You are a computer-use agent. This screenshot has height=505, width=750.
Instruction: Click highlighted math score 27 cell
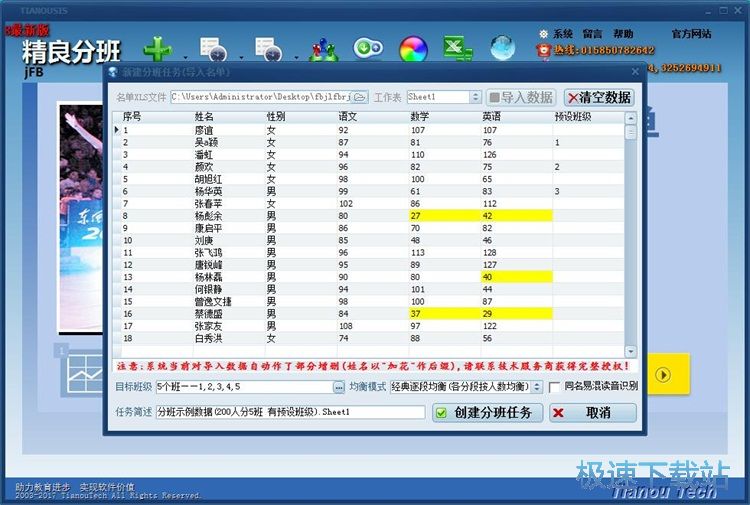445,216
